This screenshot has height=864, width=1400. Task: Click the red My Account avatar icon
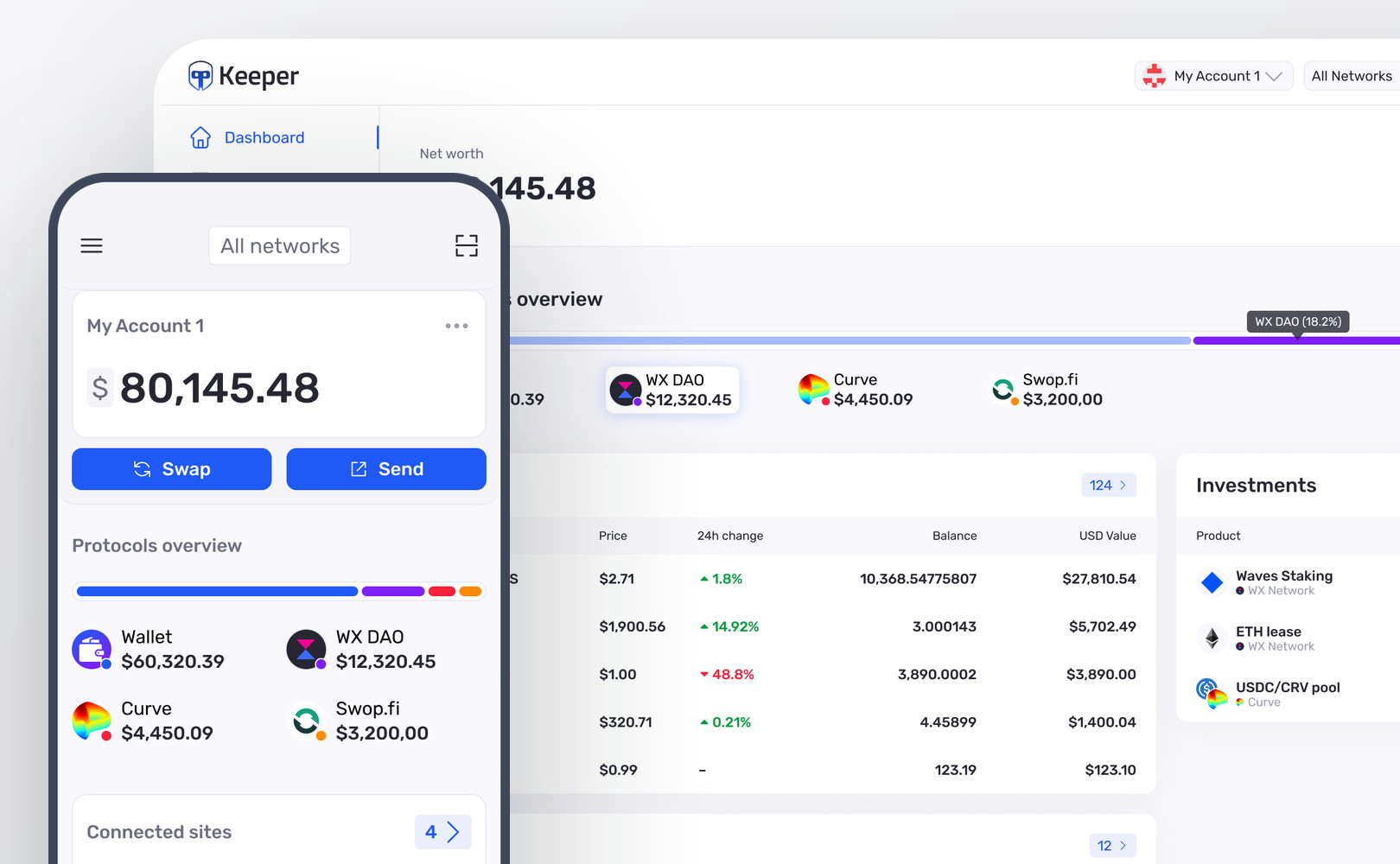[x=1155, y=76]
